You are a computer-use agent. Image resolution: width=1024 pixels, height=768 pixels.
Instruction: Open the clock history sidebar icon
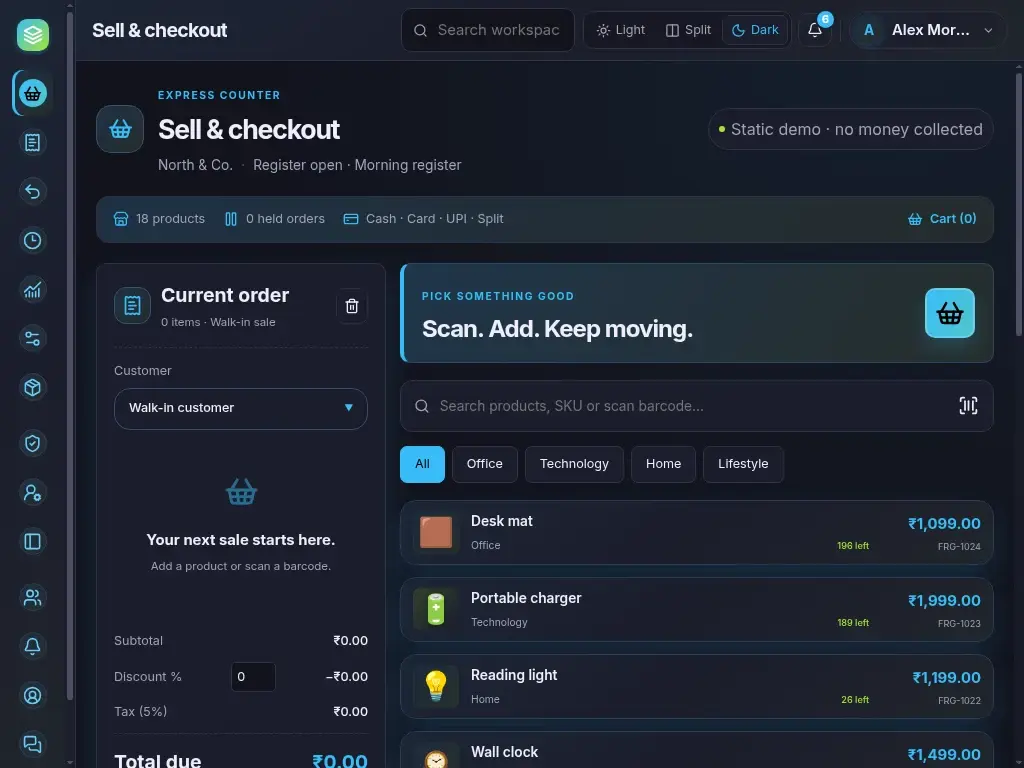(x=33, y=240)
